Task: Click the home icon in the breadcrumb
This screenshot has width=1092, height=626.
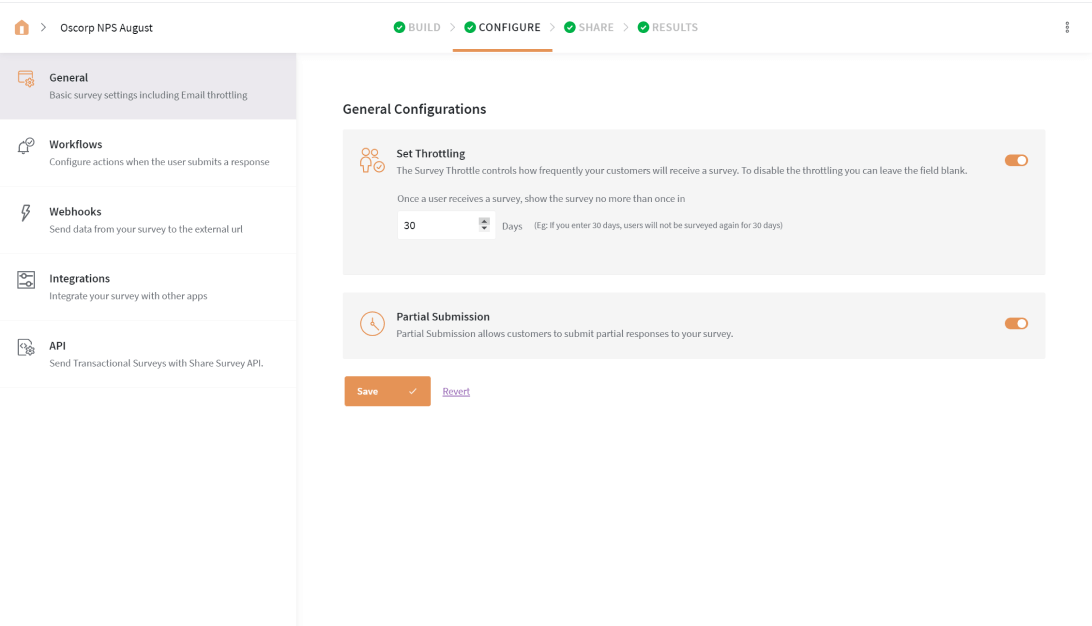Action: (x=21, y=27)
